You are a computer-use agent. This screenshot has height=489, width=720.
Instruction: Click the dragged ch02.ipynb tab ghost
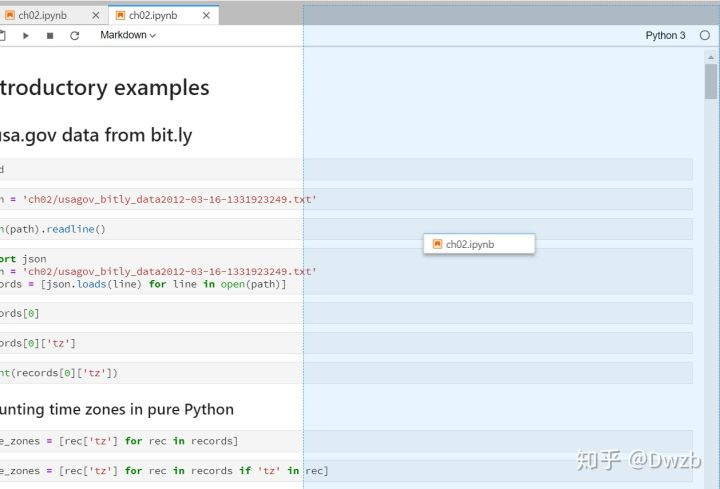[x=479, y=244]
